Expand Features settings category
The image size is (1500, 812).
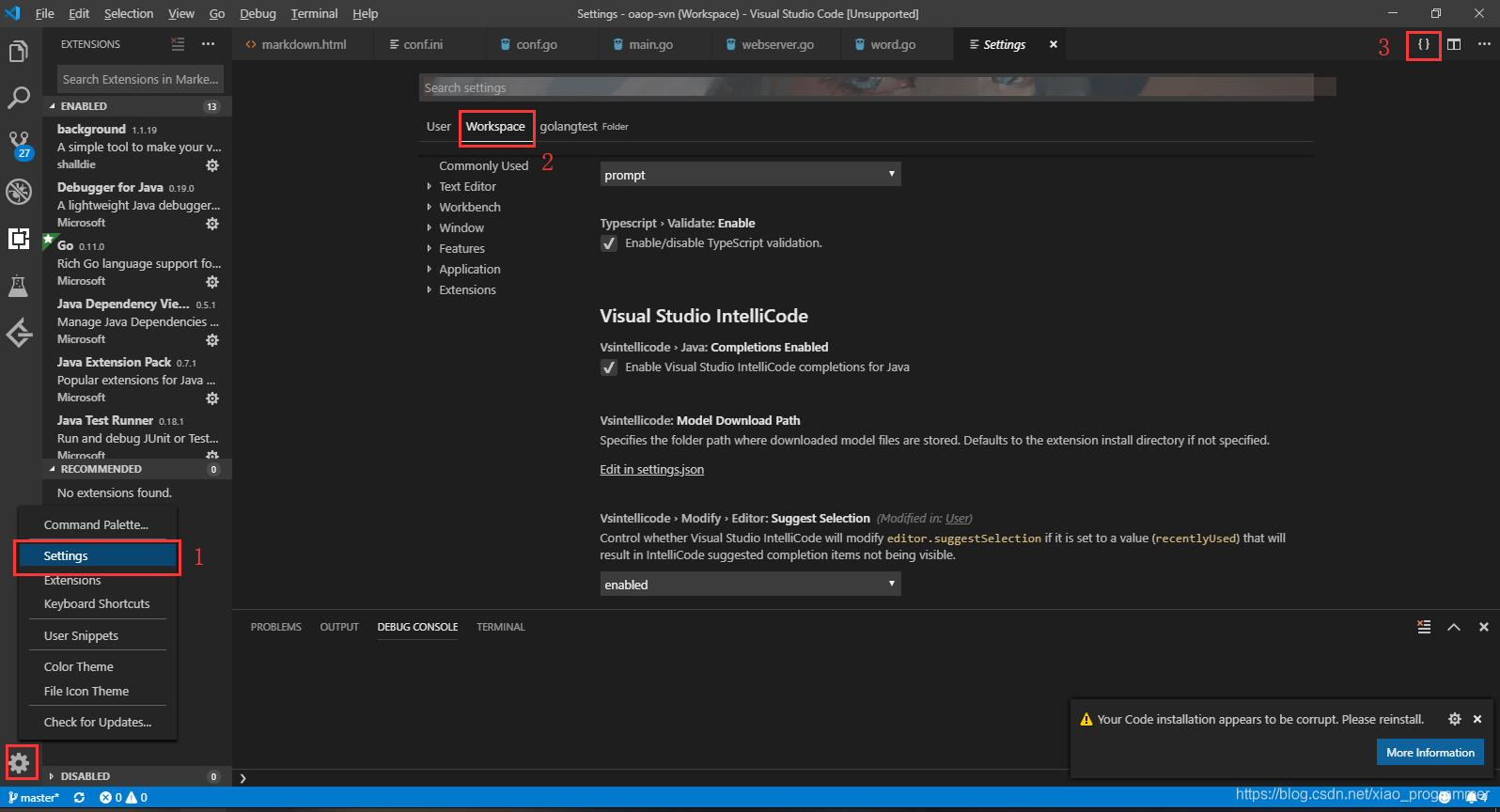(x=461, y=248)
